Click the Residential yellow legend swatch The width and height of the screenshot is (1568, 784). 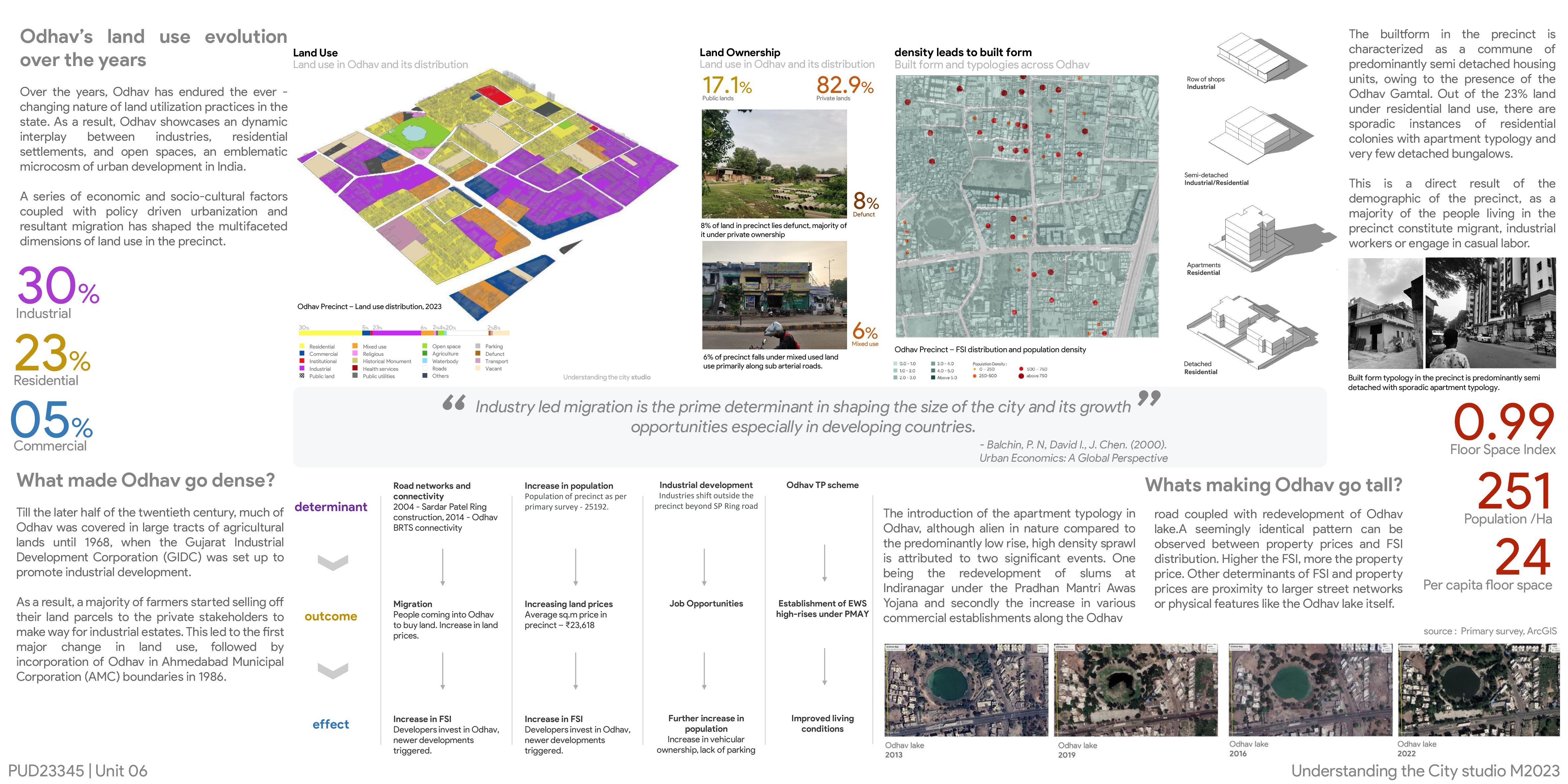pos(302,346)
